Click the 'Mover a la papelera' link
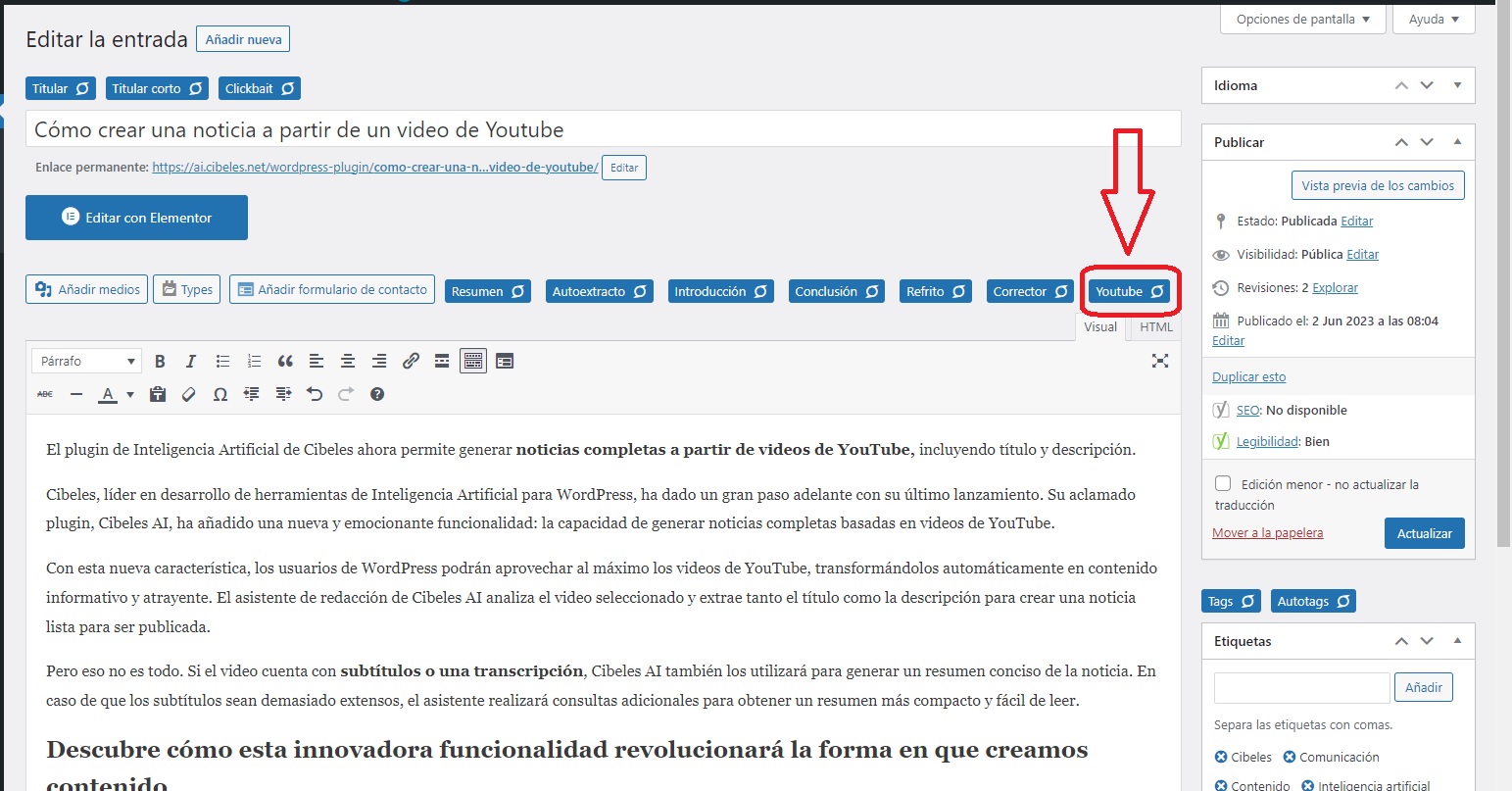Image resolution: width=1512 pixels, height=791 pixels. pos(1267,533)
